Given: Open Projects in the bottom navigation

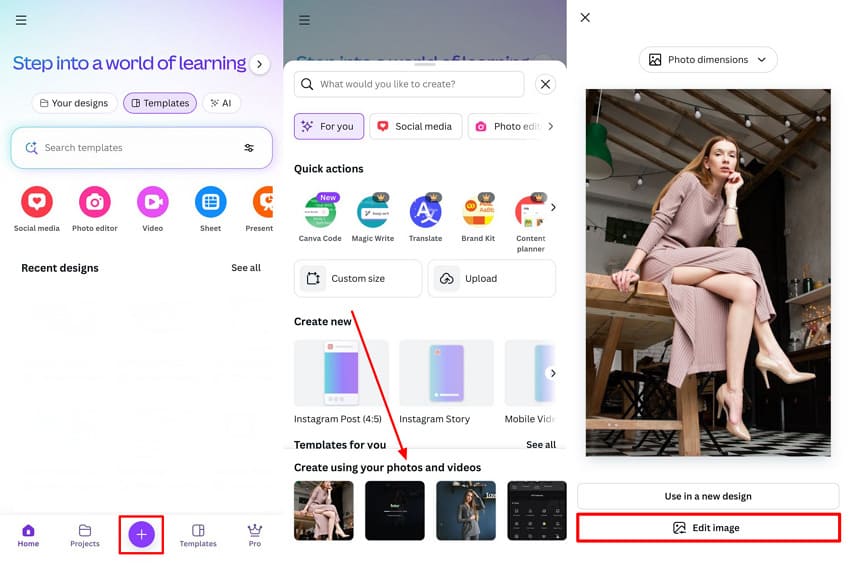Looking at the screenshot, I should tap(85, 536).
